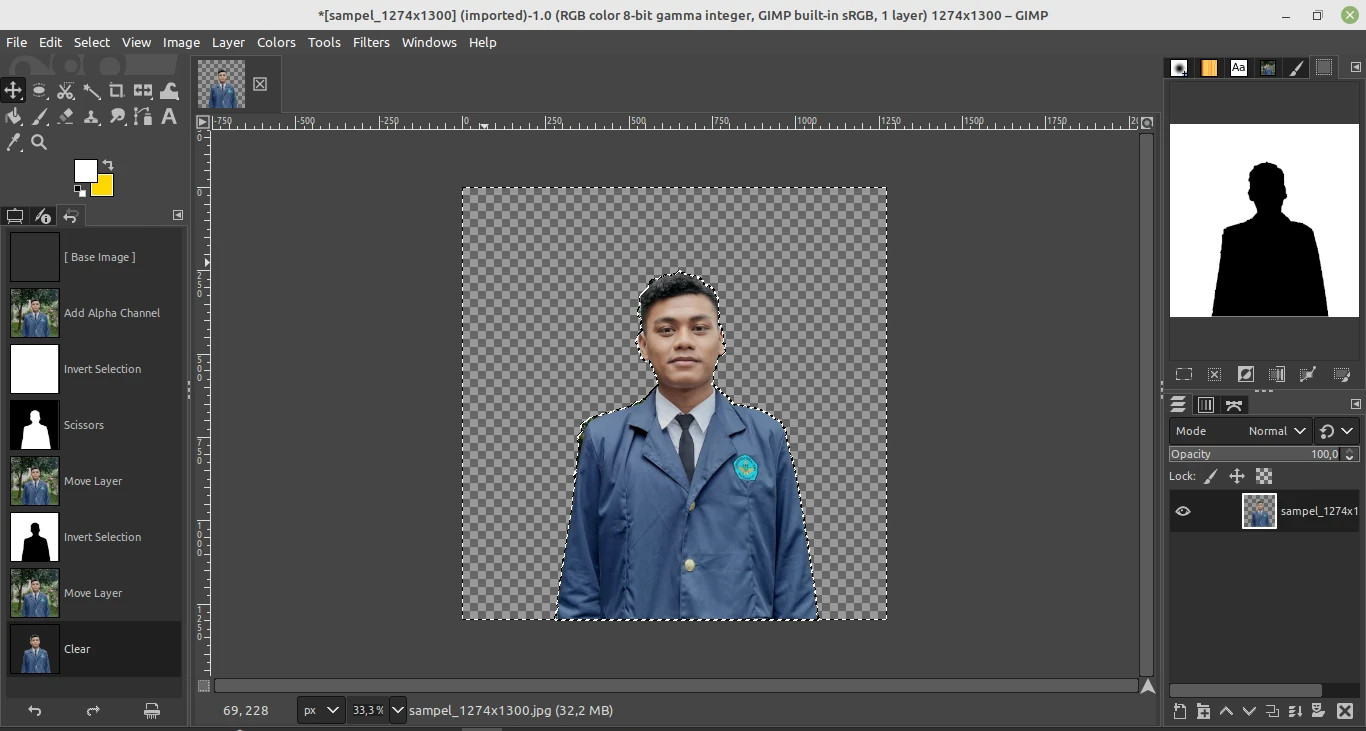The image size is (1366, 731).
Task: Select the Text tool
Action: point(169,117)
